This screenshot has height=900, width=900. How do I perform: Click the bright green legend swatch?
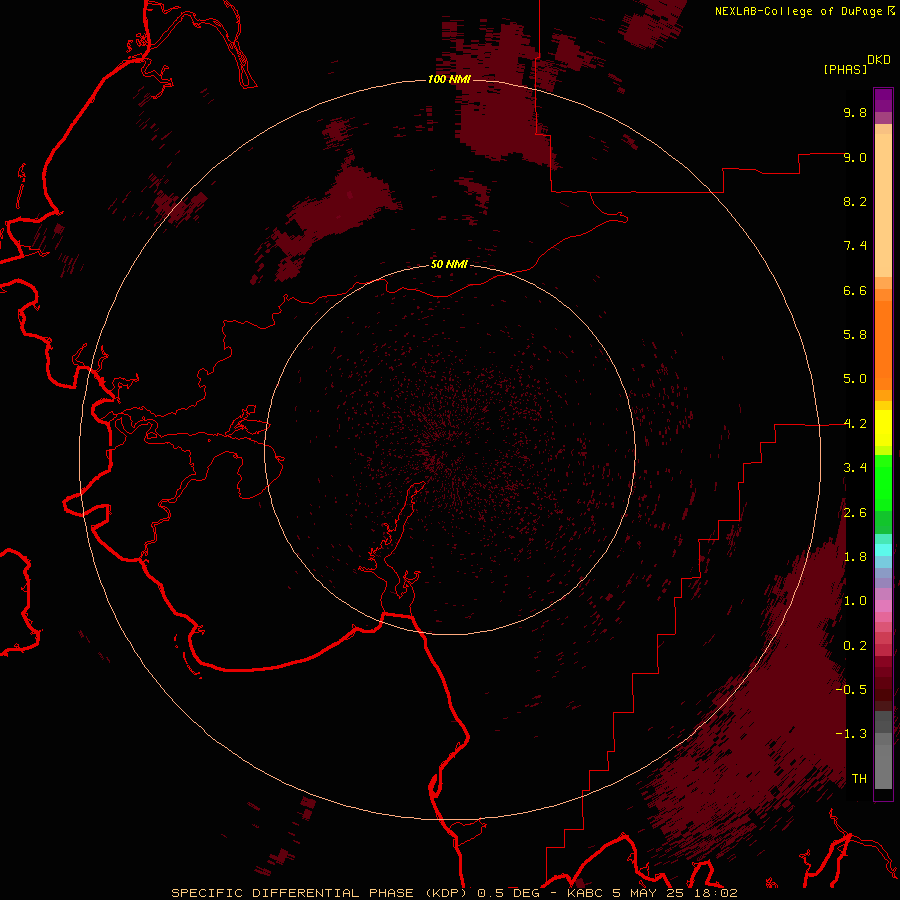click(883, 483)
